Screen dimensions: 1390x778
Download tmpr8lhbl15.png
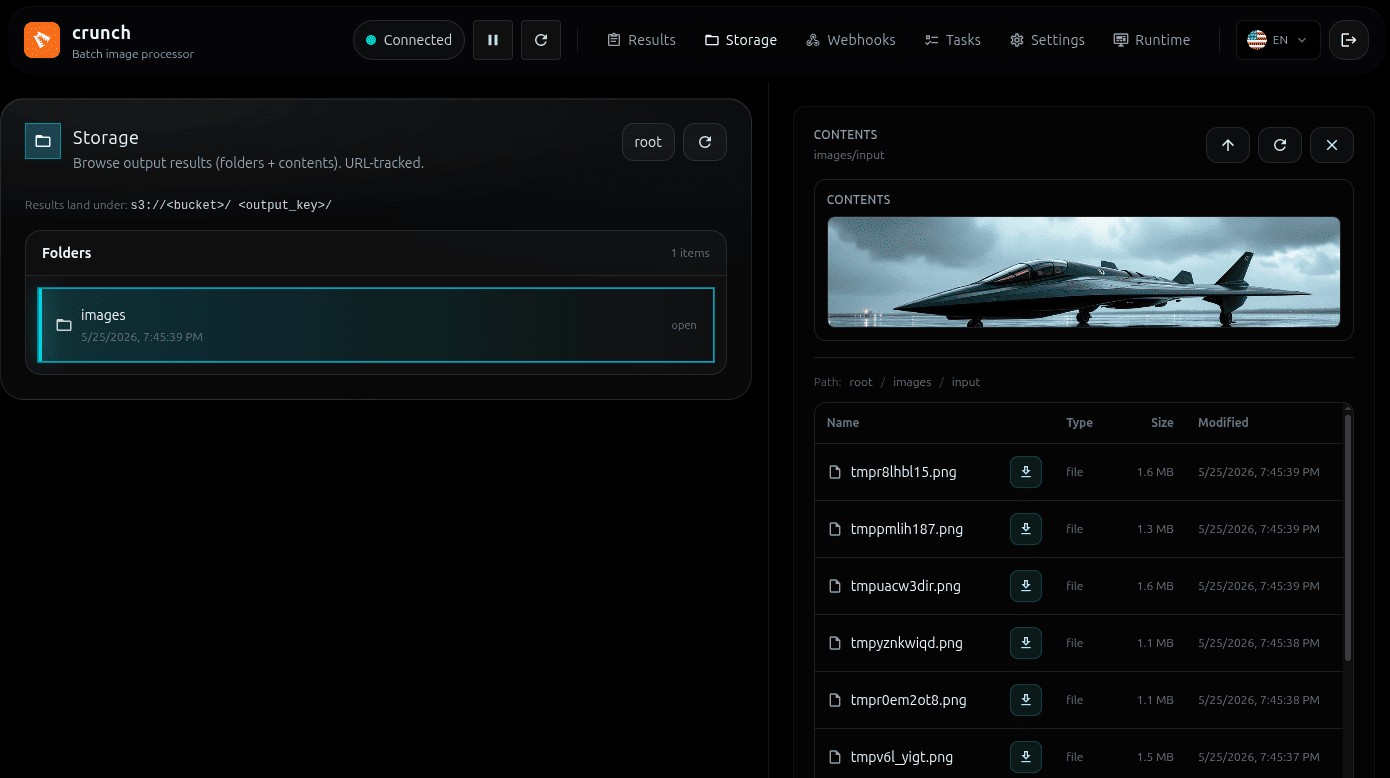pos(1026,472)
